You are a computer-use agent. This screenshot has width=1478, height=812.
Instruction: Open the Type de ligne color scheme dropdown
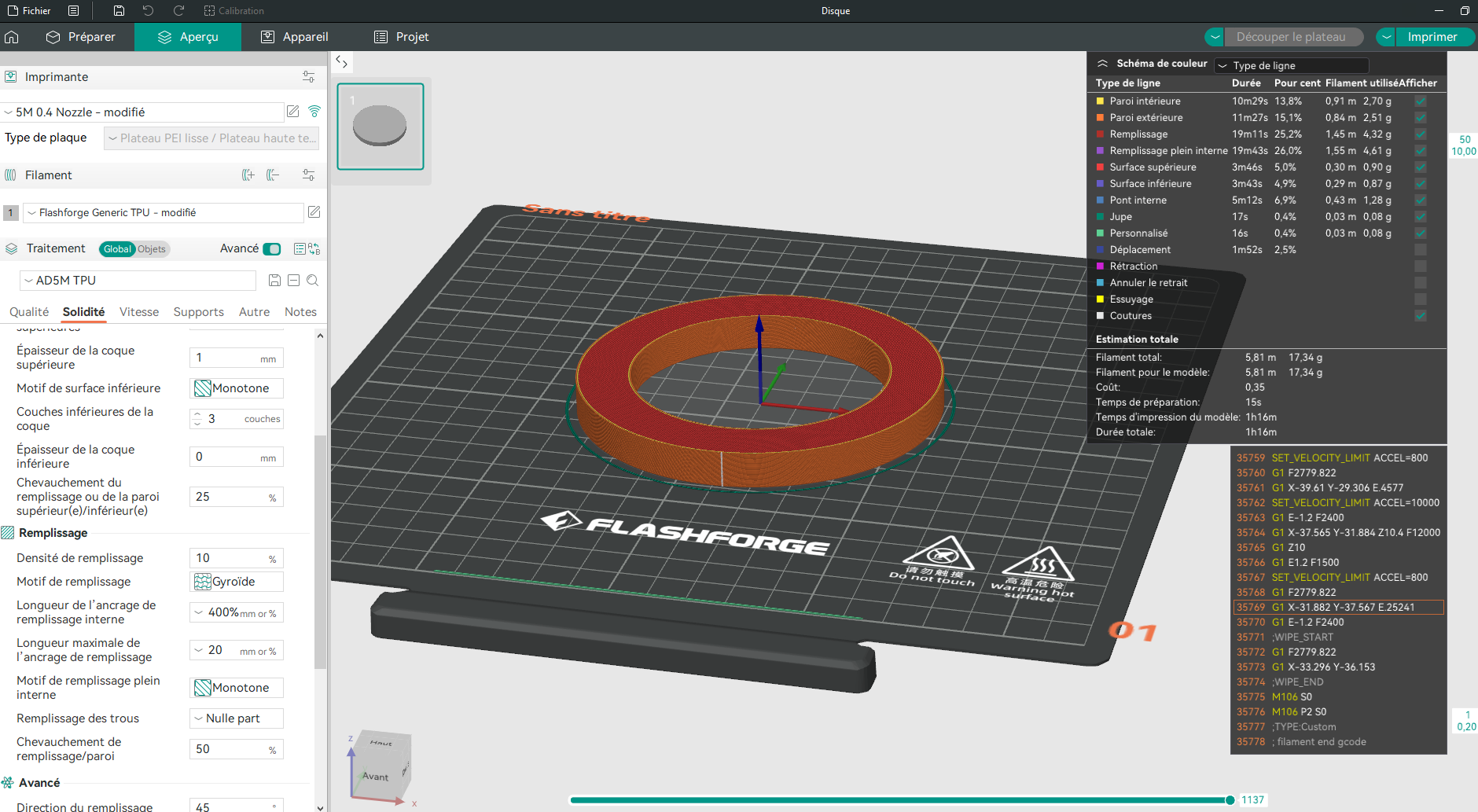coord(1292,65)
